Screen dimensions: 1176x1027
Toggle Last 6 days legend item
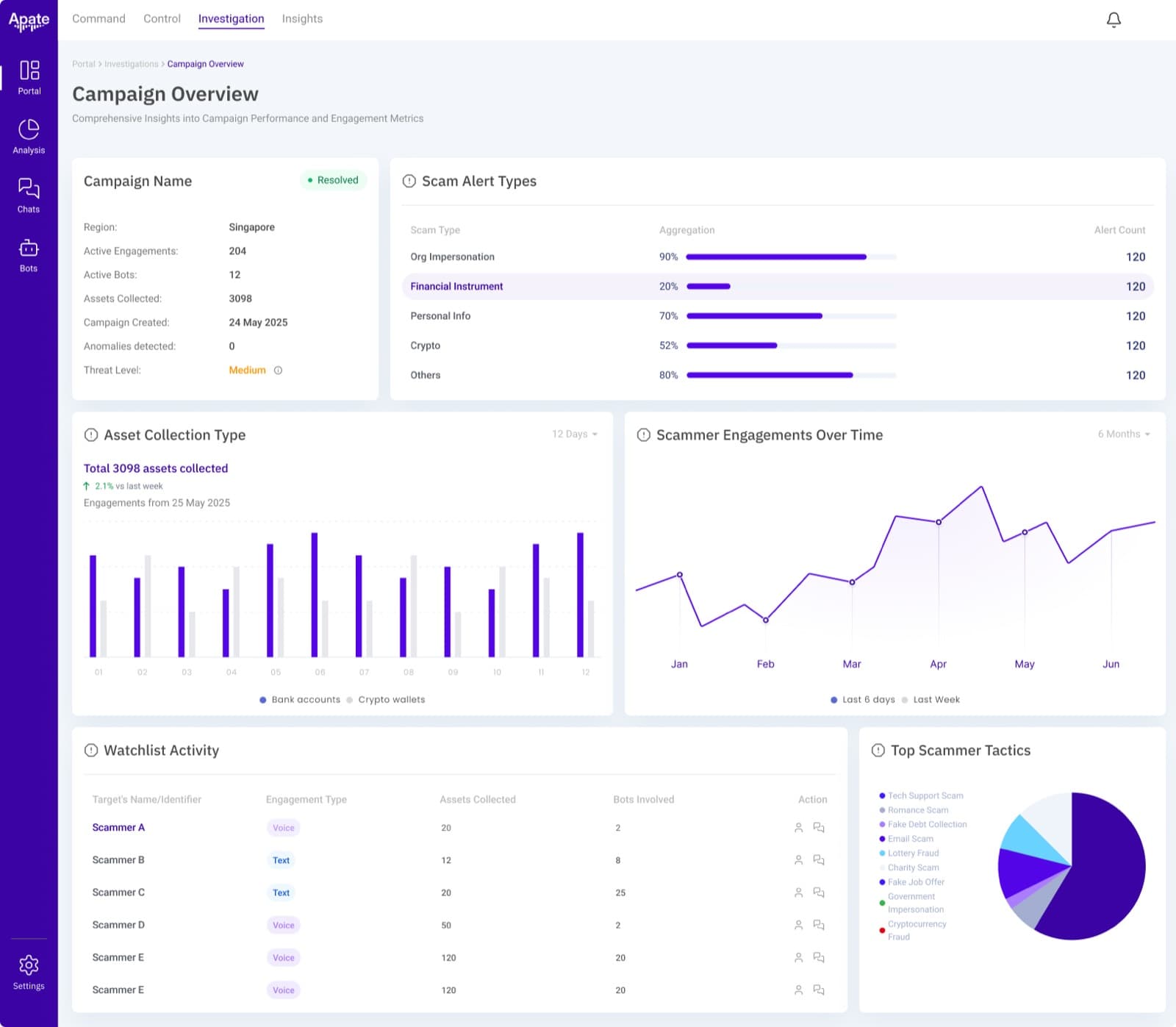pyautogui.click(x=863, y=700)
